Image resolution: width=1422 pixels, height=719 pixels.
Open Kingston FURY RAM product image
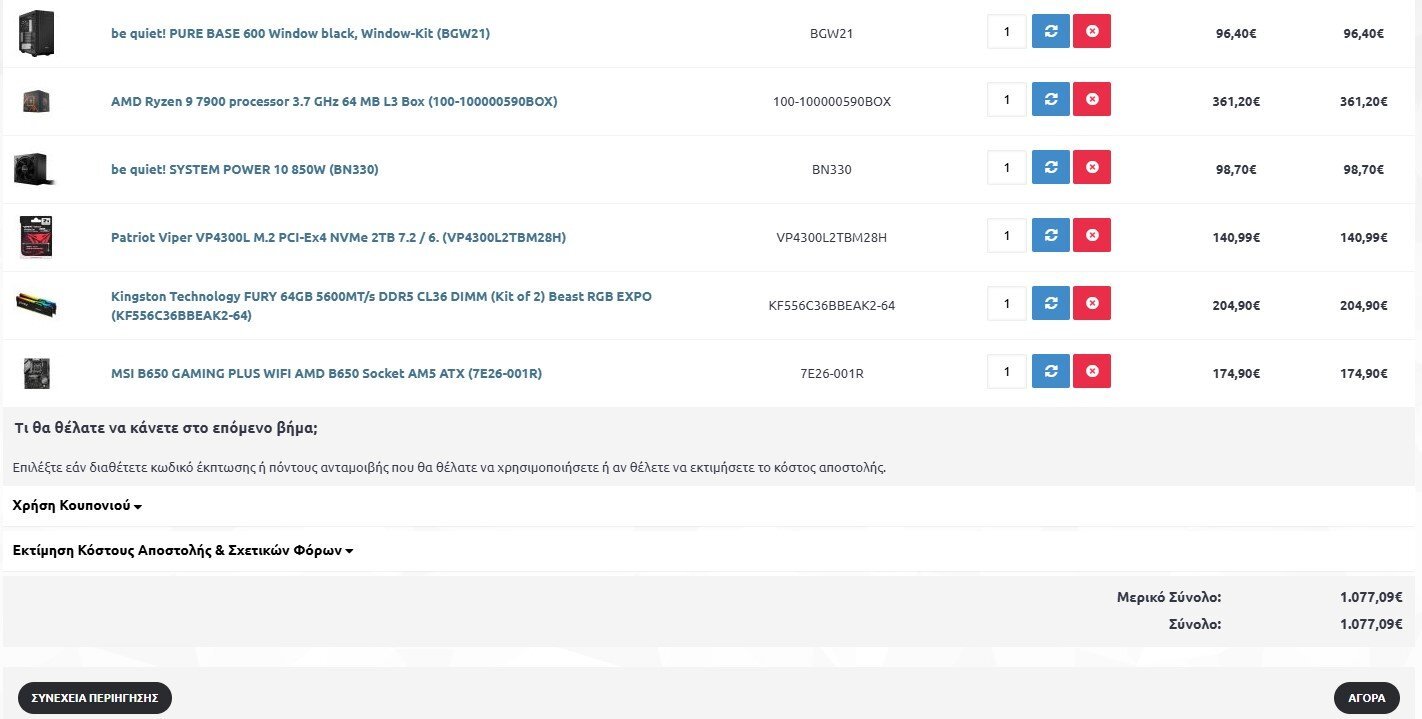36,304
